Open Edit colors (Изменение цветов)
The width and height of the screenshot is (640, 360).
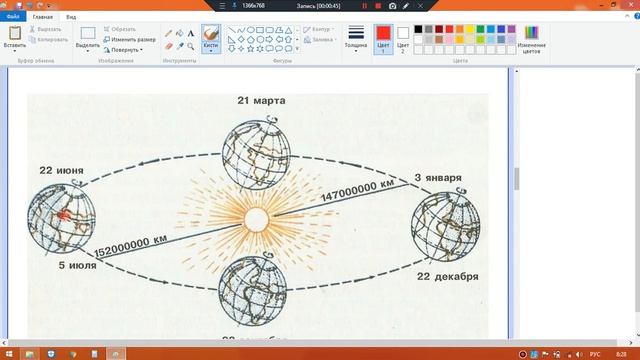(x=531, y=39)
